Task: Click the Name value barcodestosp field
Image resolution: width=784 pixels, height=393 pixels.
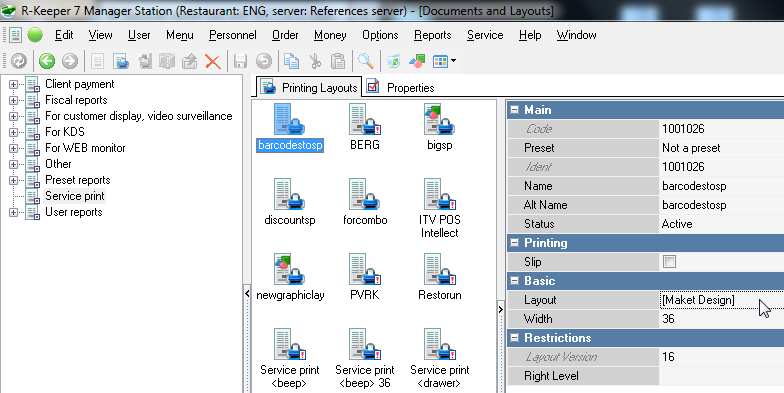Action: coord(722,186)
